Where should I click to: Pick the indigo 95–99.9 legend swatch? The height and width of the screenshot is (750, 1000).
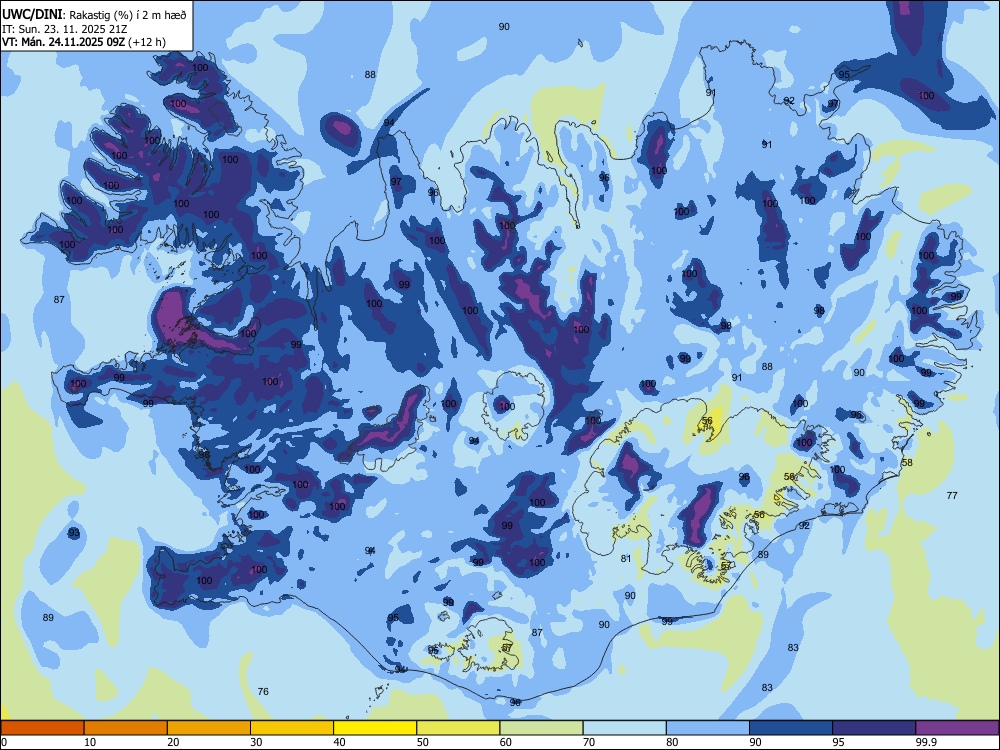pyautogui.click(x=874, y=728)
